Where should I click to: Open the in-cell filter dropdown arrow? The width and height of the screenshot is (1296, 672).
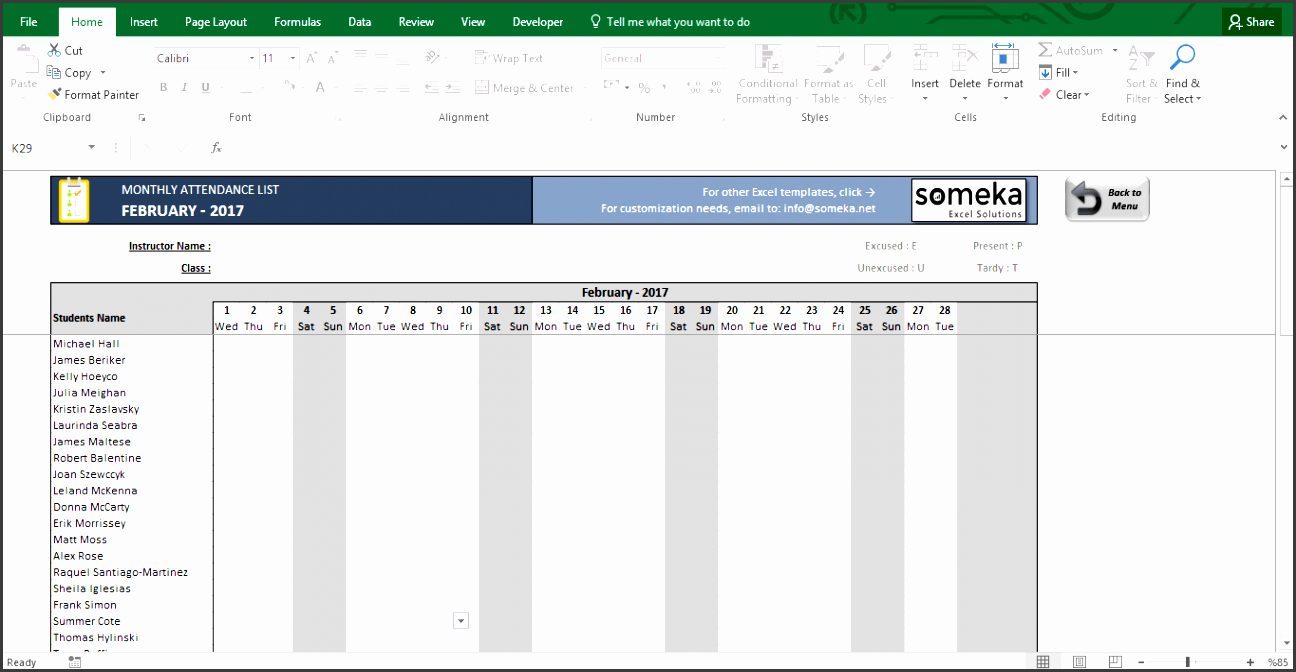461,620
